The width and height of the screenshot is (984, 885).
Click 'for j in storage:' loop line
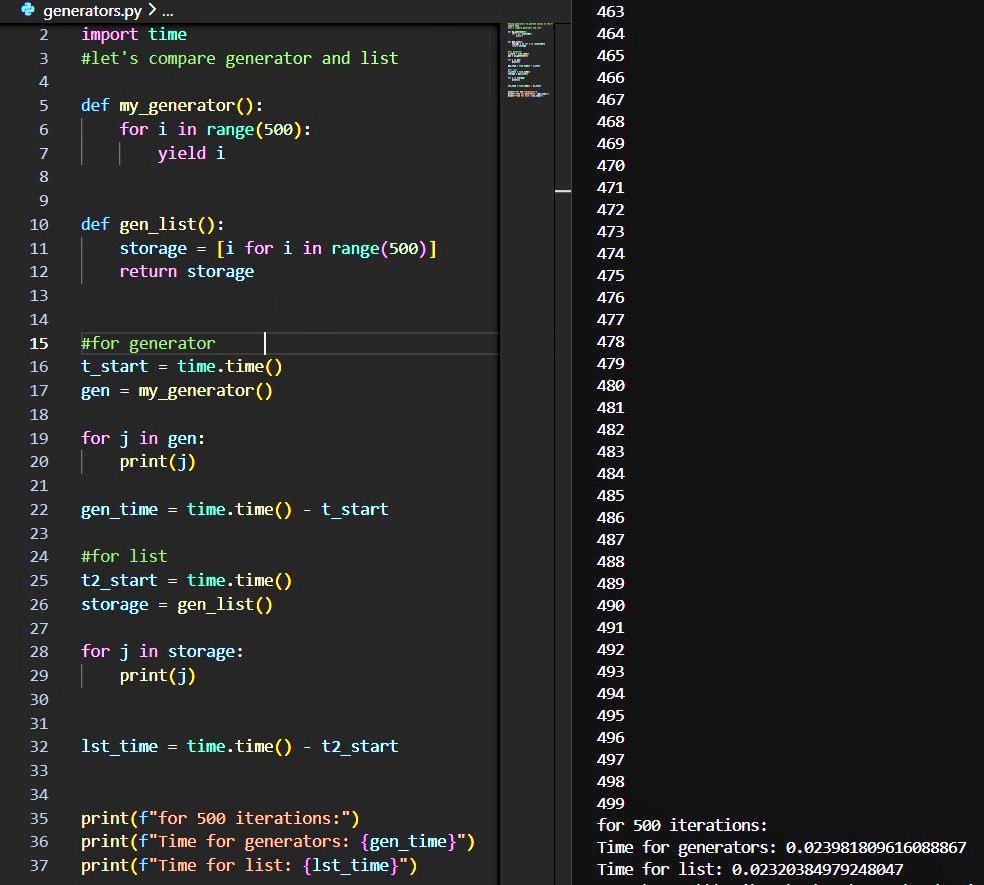pyautogui.click(x=162, y=652)
